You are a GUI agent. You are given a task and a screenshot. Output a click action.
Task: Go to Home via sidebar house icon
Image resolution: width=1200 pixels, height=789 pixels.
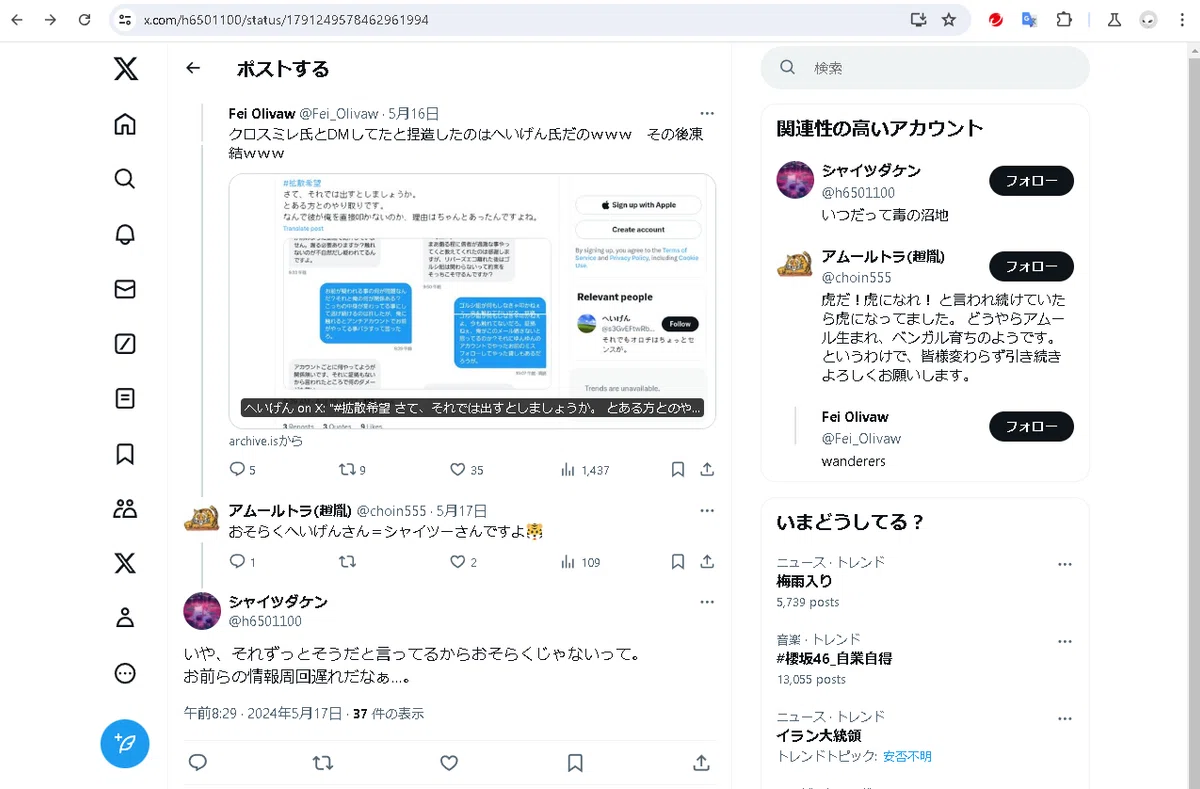125,124
